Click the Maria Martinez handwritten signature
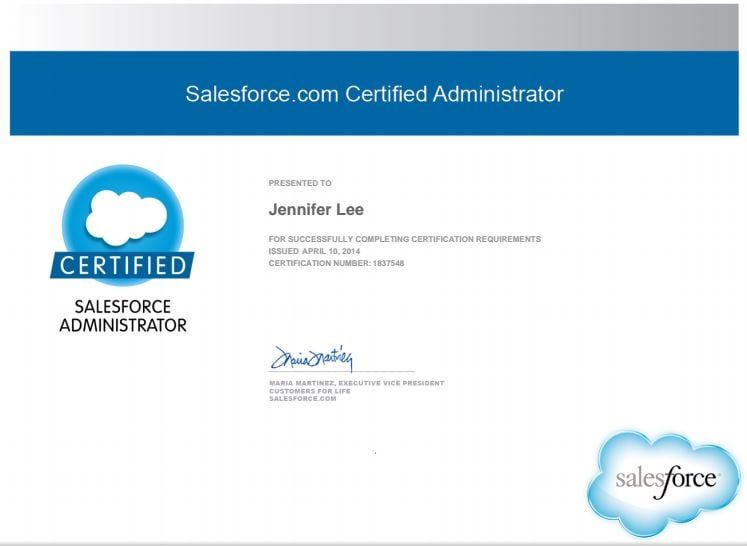747x546 pixels. [x=312, y=358]
